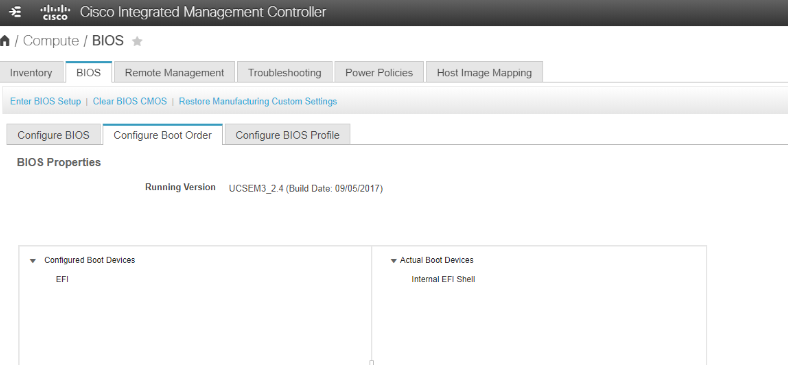Open Host Image Mapping tab
This screenshot has height=365, width=788.
click(484, 72)
